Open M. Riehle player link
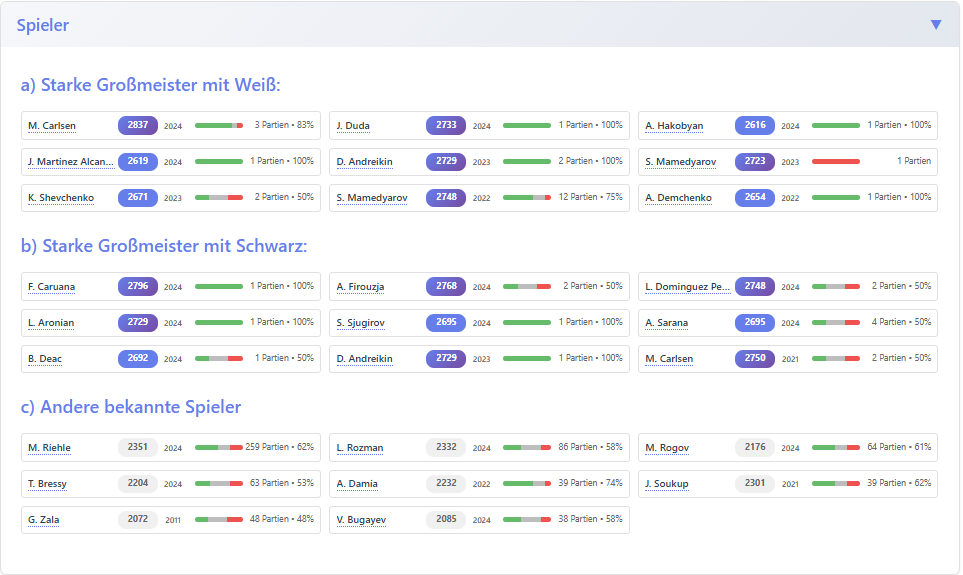The width and height of the screenshot is (963, 575). point(49,448)
